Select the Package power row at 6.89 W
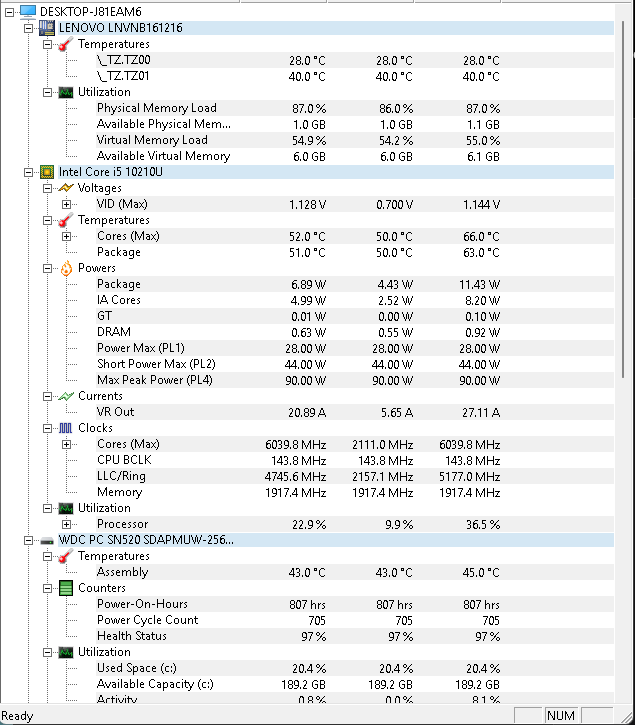The width and height of the screenshot is (635, 725). click(354, 284)
